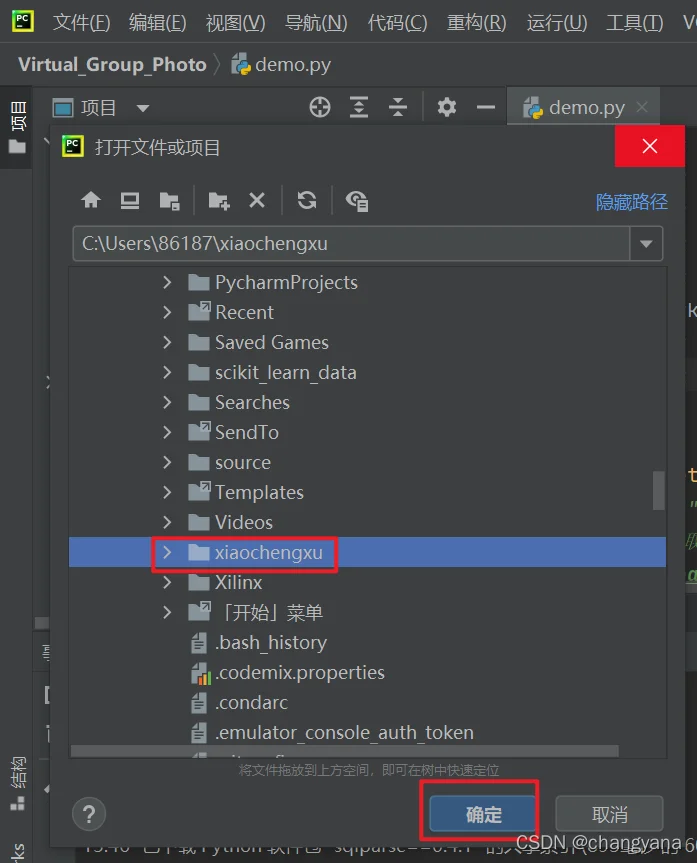
Task: Close the demo.py editor tab
Action: pos(642,107)
